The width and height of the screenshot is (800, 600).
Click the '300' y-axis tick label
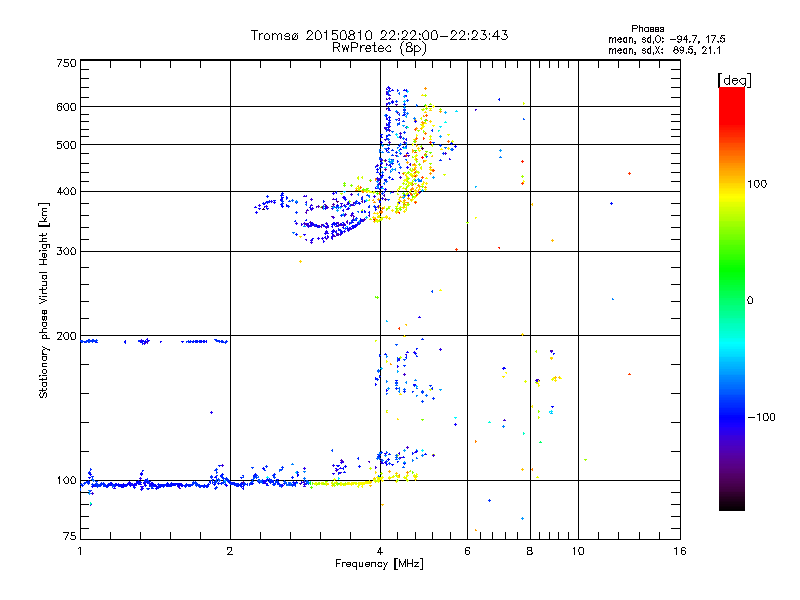coord(66,252)
